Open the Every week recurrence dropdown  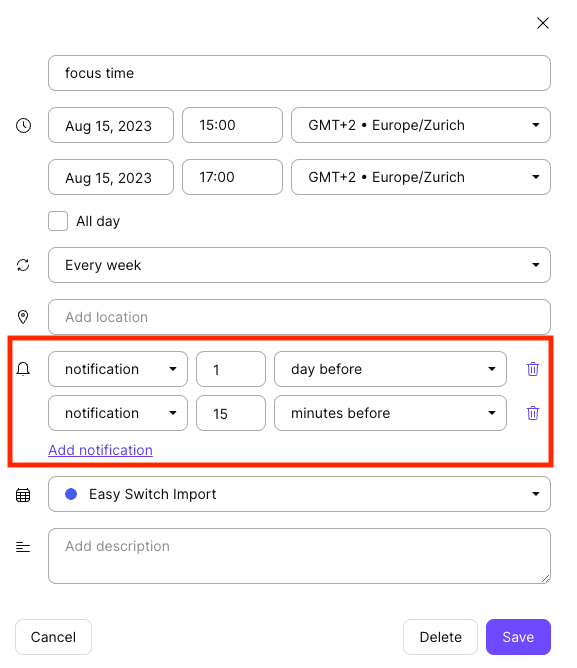click(299, 265)
